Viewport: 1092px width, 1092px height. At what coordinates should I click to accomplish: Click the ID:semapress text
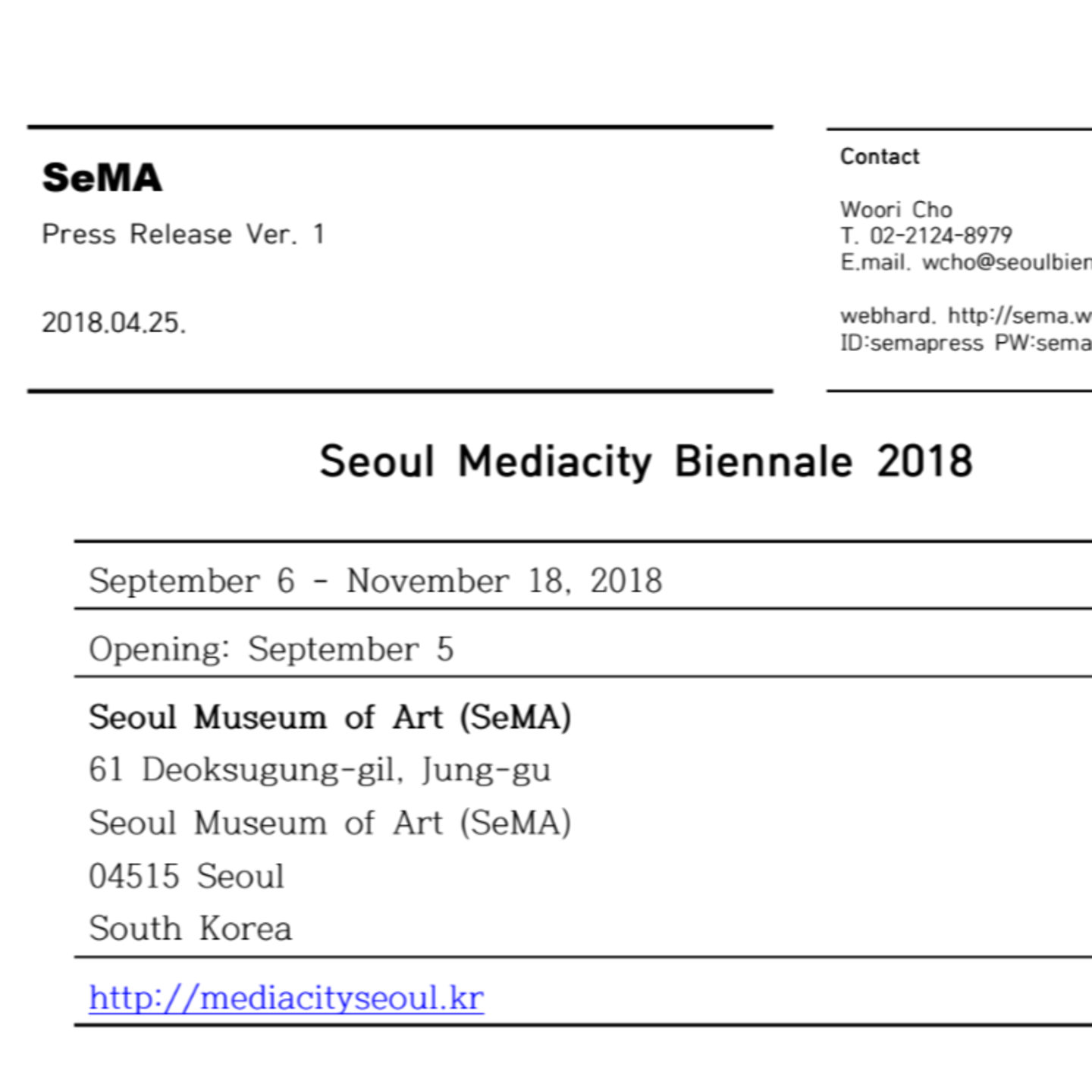(x=912, y=343)
